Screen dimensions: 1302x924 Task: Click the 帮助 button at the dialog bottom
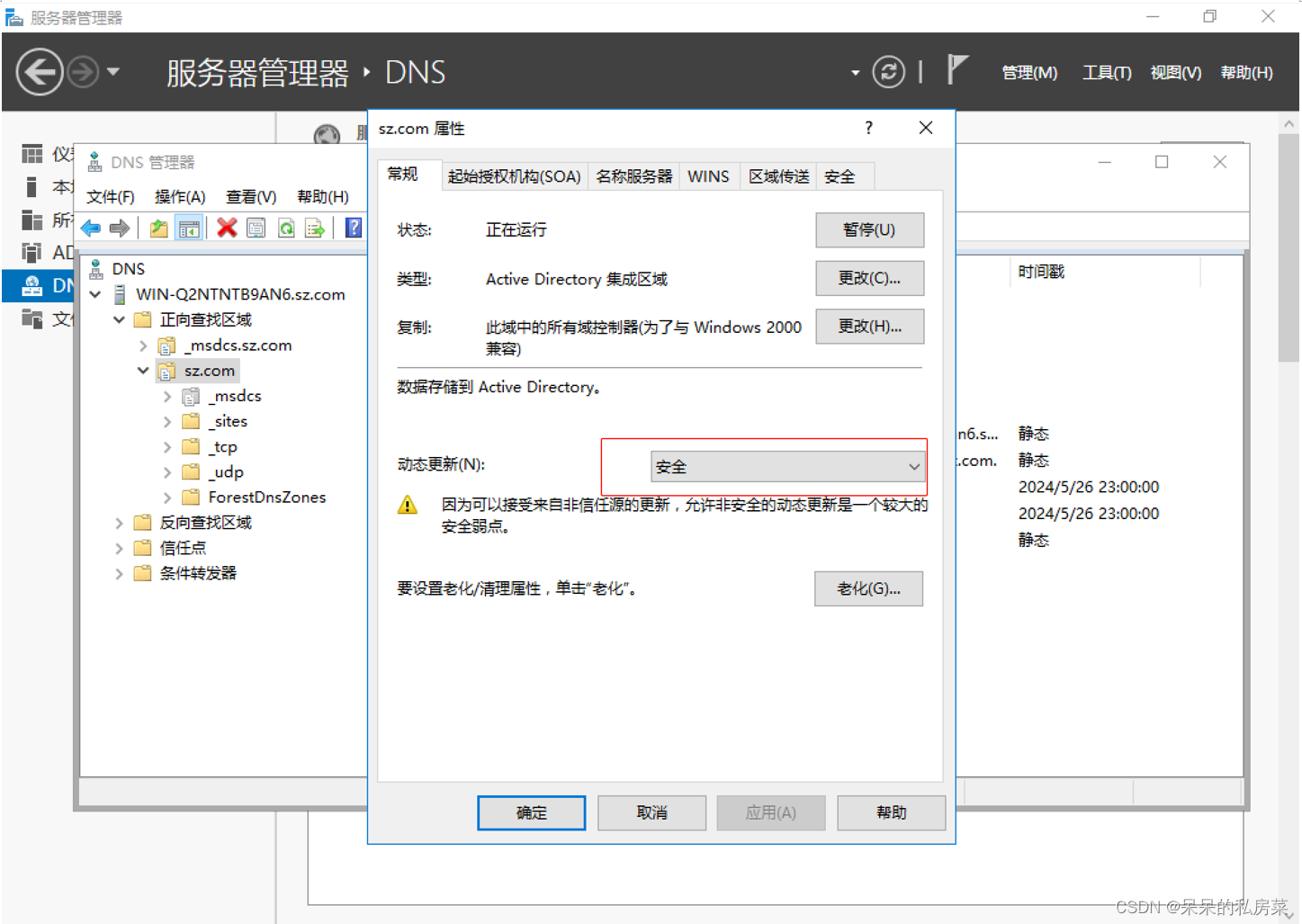[891, 812]
